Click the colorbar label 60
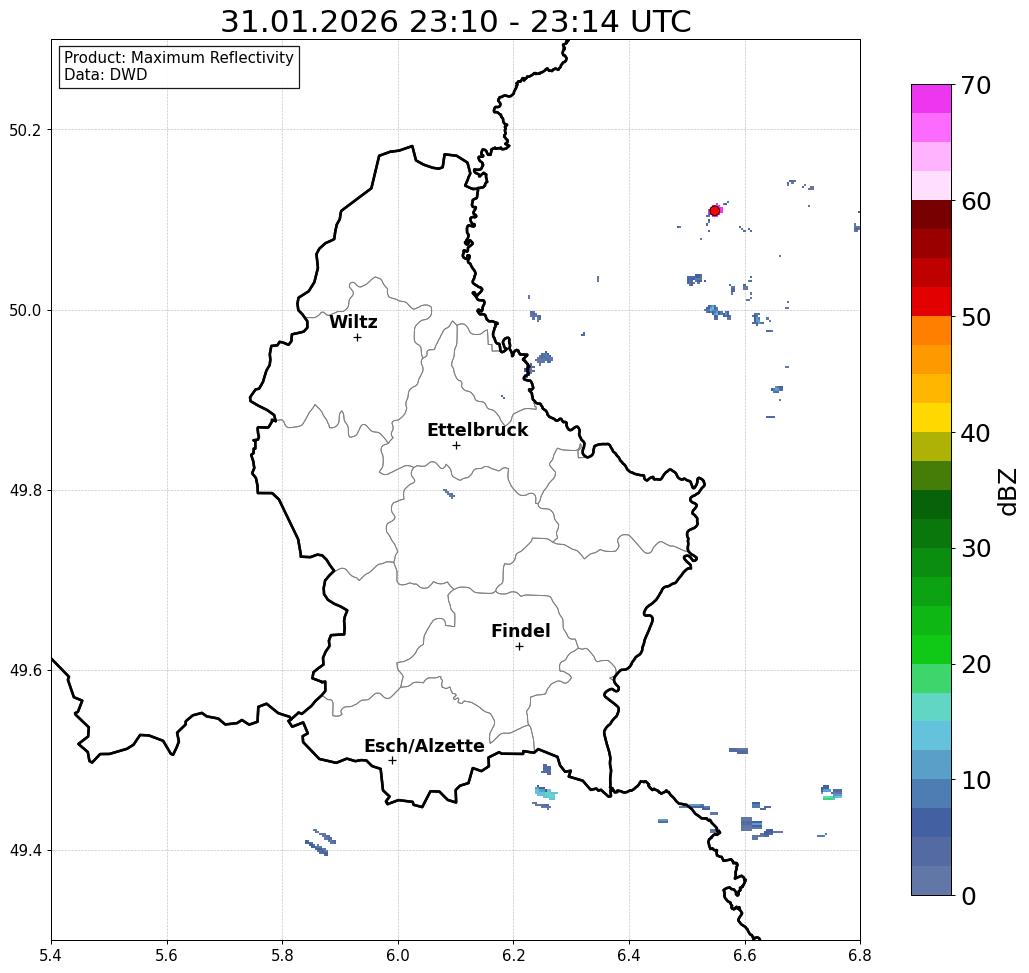This screenshot has height=973, width=1029. [x=975, y=201]
